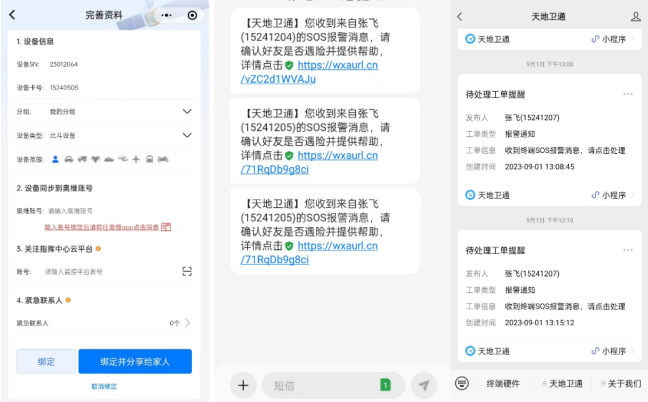This screenshot has width=648, height=402.
Task: Click the 取消绑定 link
Action: 104,387
